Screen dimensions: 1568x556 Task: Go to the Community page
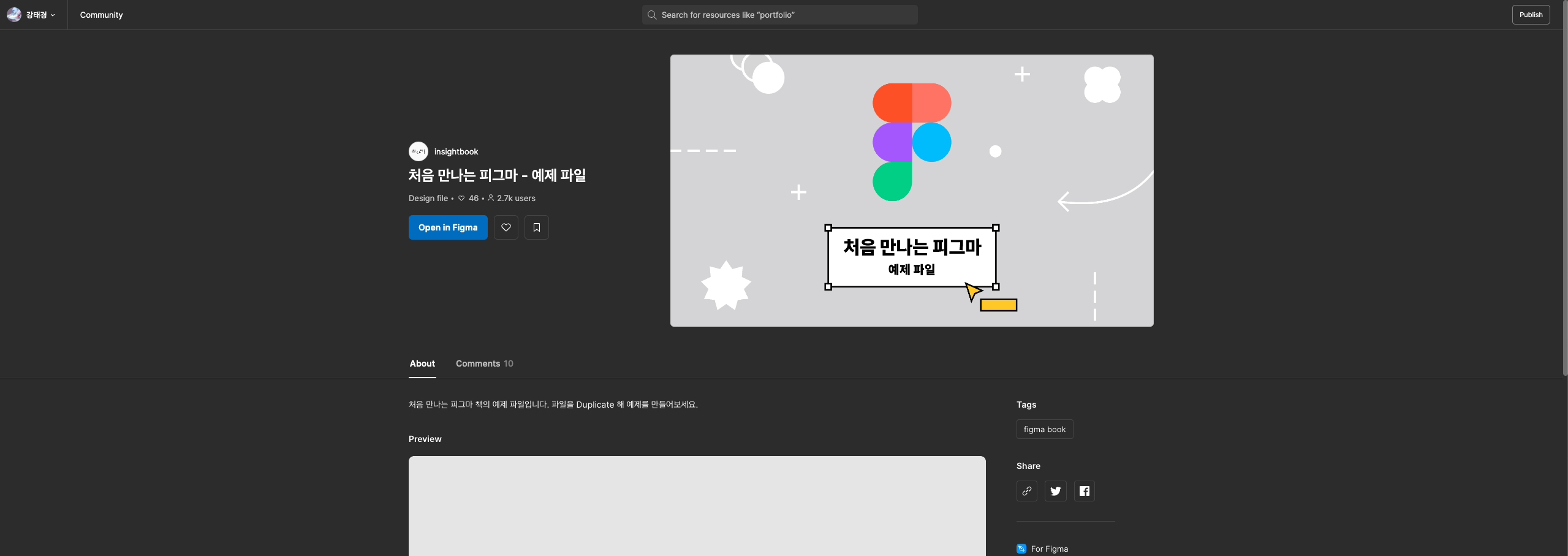pyautogui.click(x=101, y=15)
